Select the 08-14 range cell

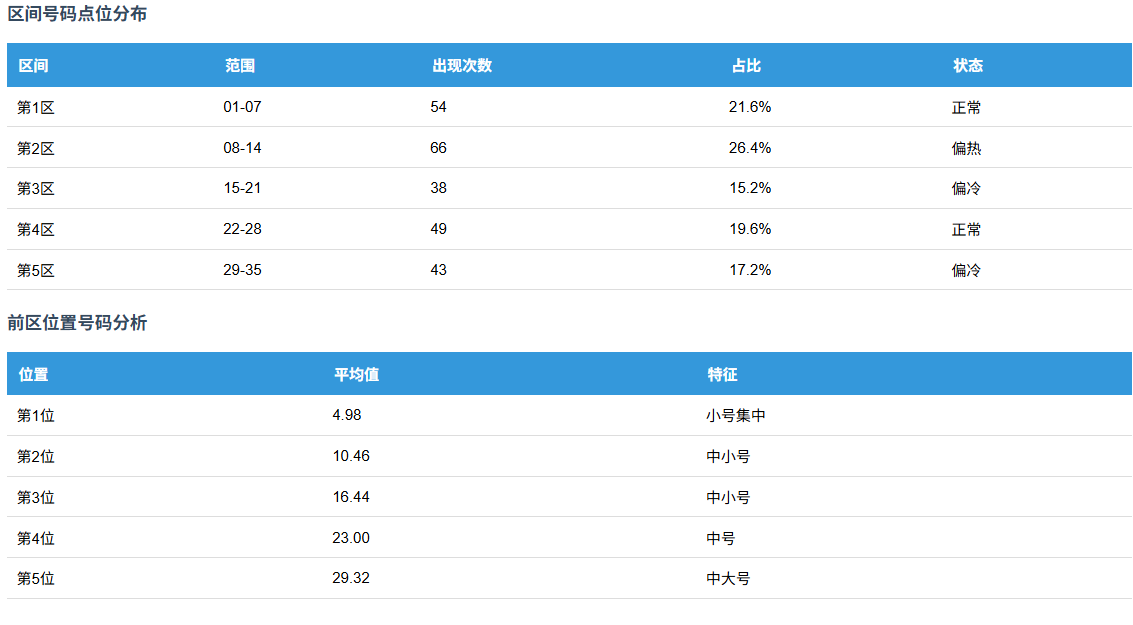tap(242, 148)
